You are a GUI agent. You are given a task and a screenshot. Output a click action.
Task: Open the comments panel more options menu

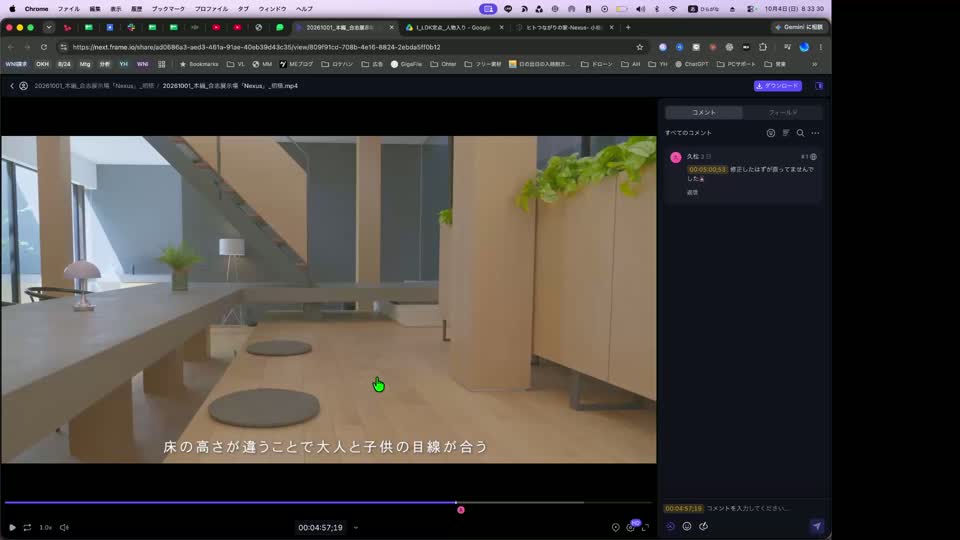816,133
